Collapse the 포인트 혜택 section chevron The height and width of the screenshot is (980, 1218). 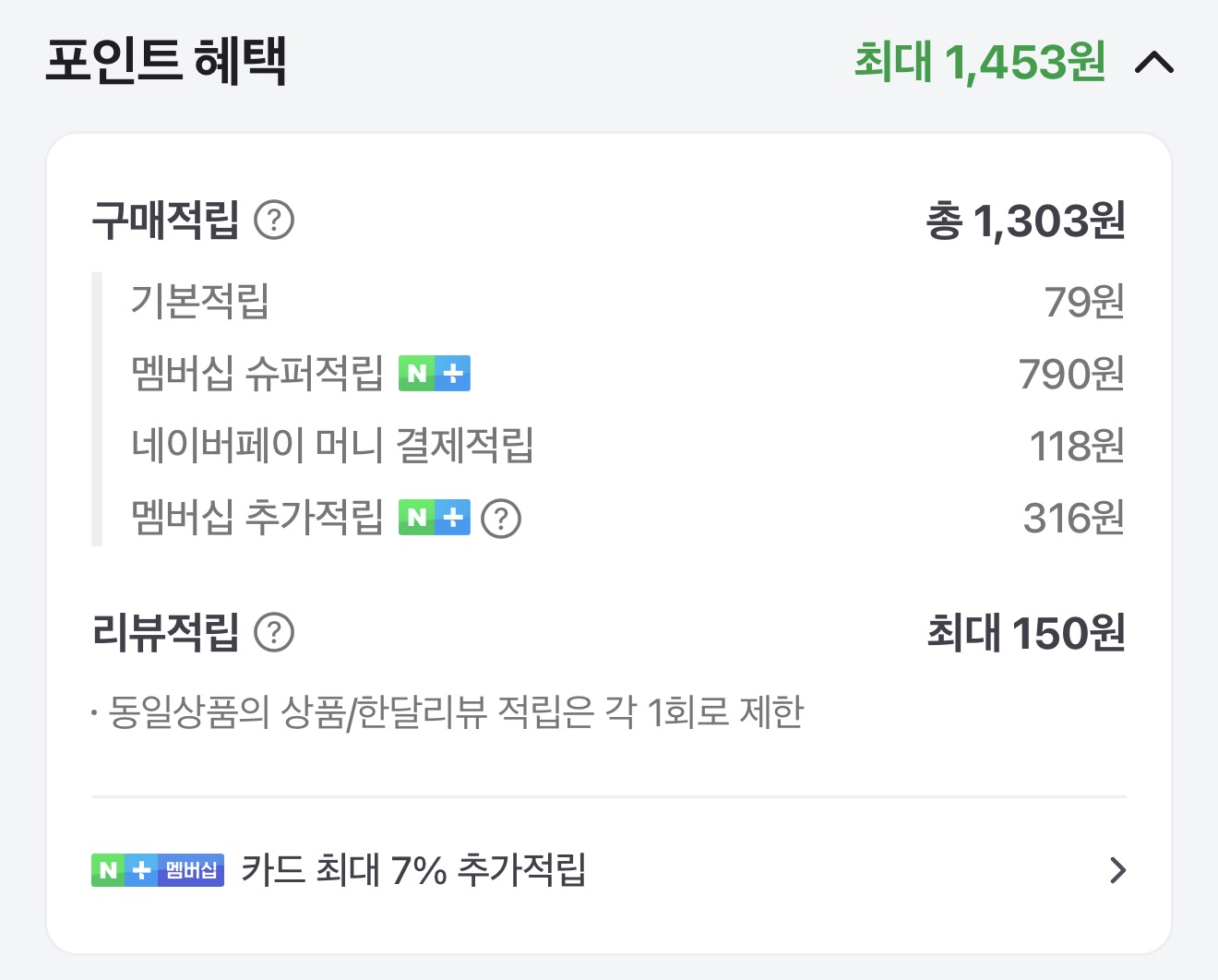click(x=1153, y=63)
